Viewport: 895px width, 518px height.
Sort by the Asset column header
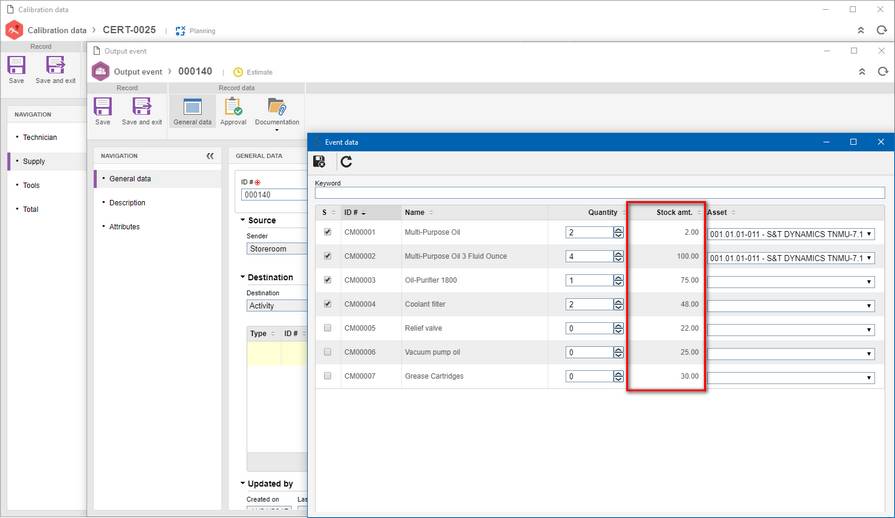pos(795,212)
